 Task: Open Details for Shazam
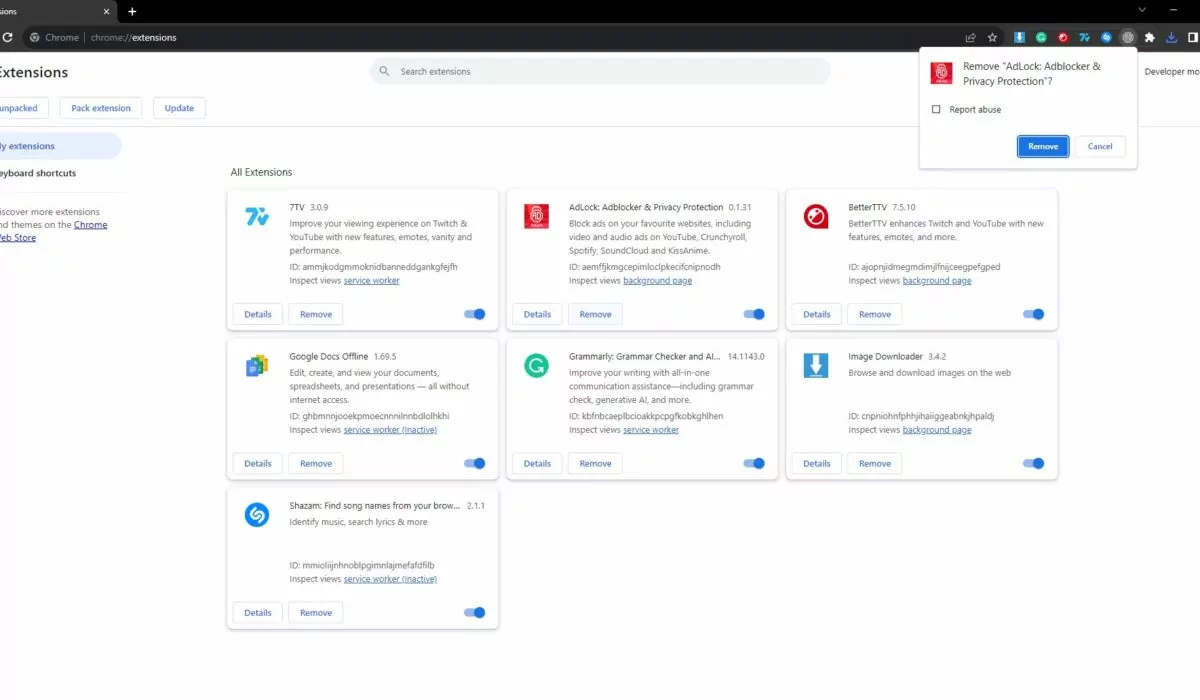(x=258, y=612)
